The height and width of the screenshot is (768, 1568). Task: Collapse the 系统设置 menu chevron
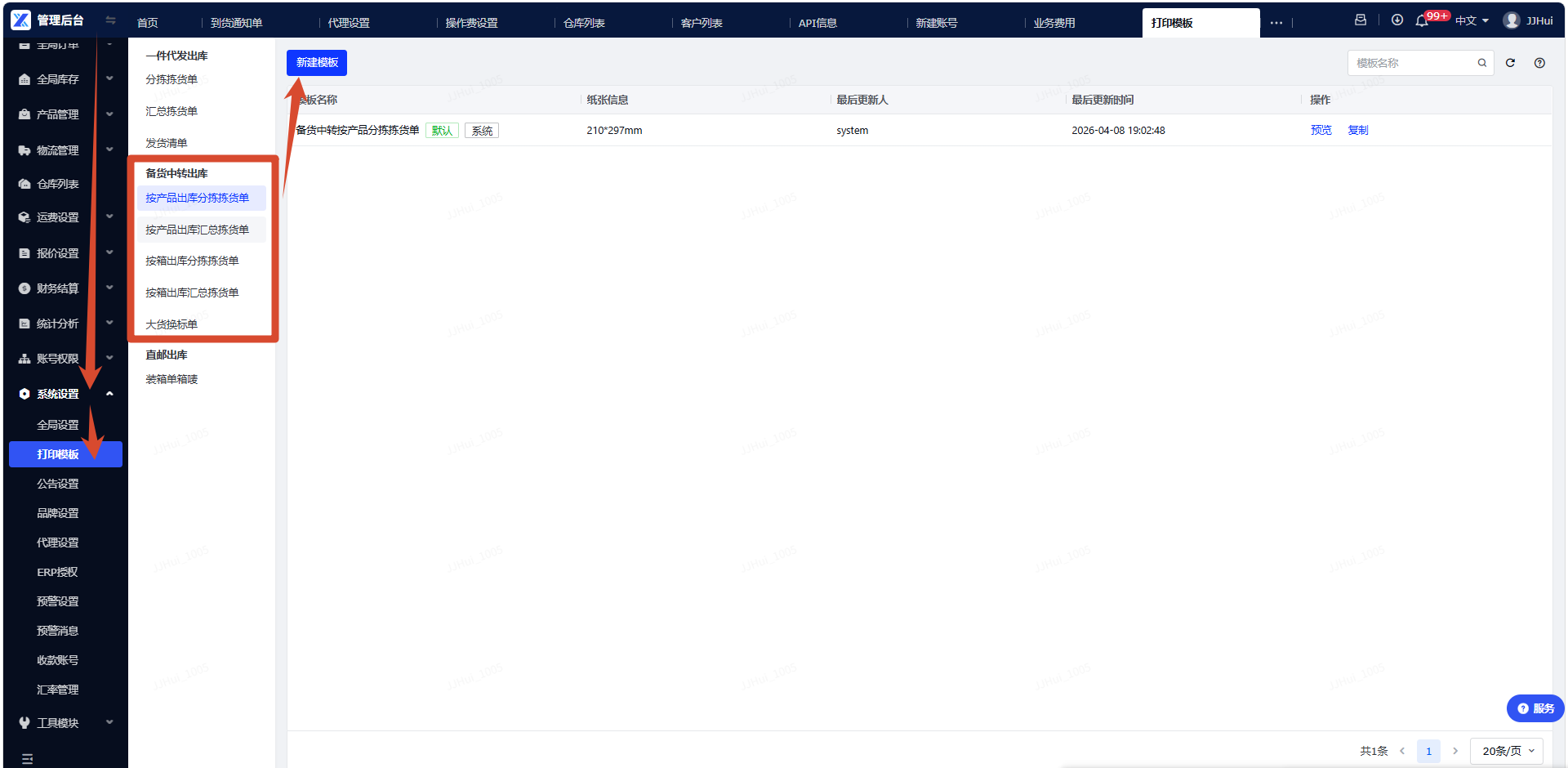click(109, 394)
